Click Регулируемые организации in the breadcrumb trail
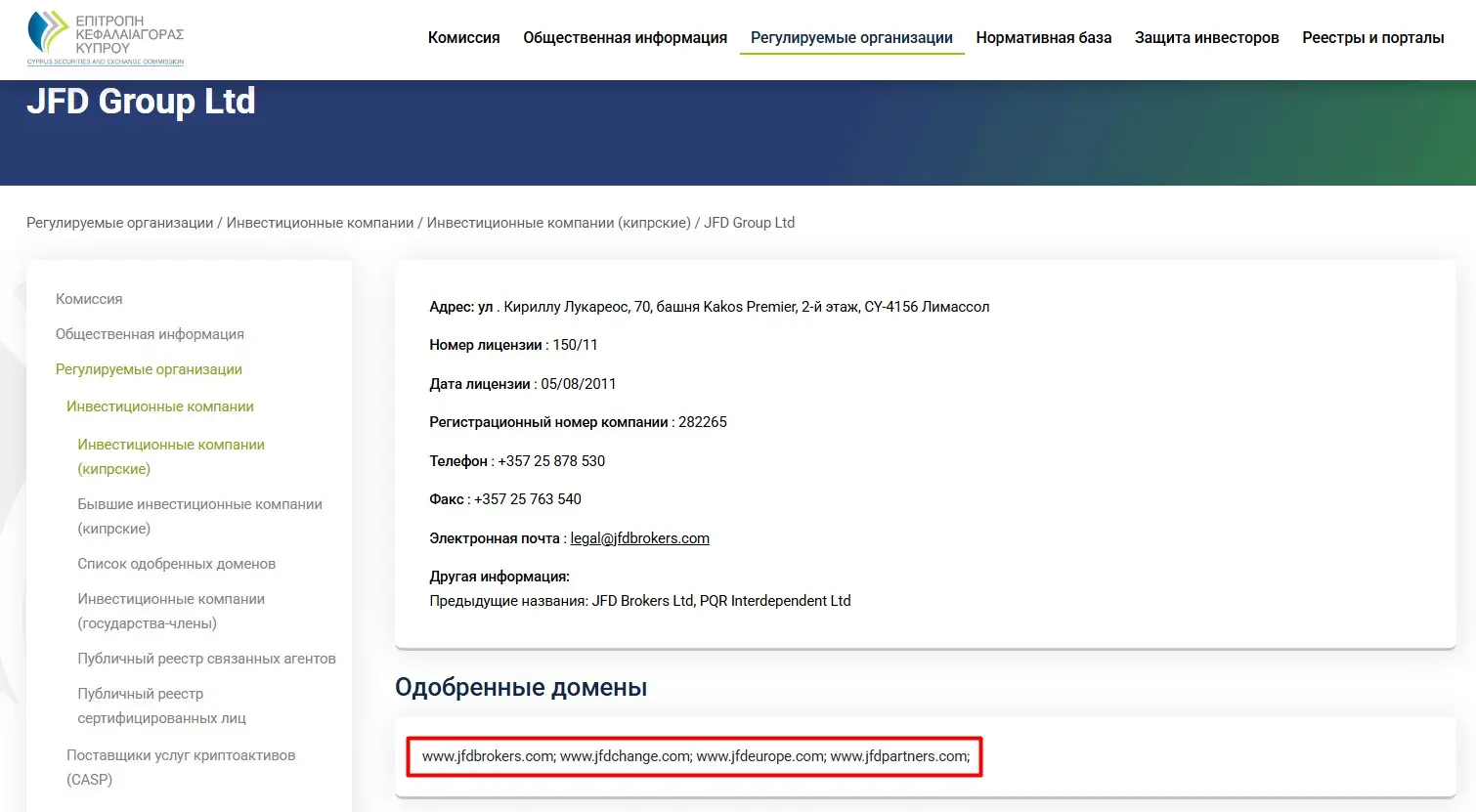Image resolution: width=1476 pixels, height=812 pixels. pyautogui.click(x=118, y=222)
